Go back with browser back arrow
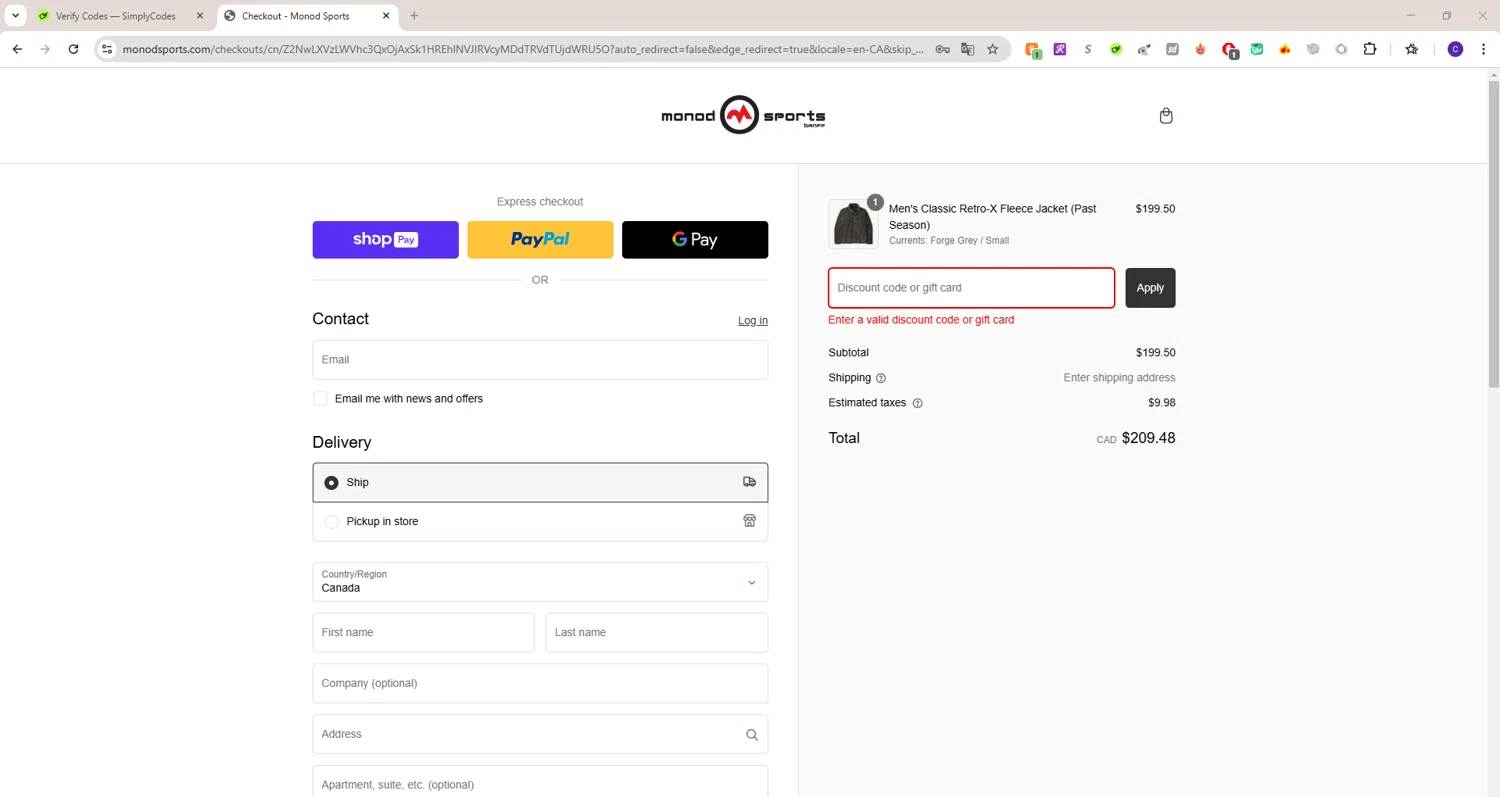Viewport: 1500px width, 797px height. point(17,49)
